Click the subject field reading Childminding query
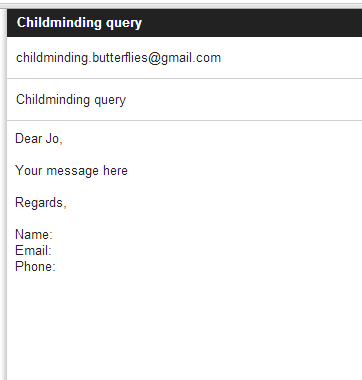The image size is (362, 380). (x=184, y=100)
